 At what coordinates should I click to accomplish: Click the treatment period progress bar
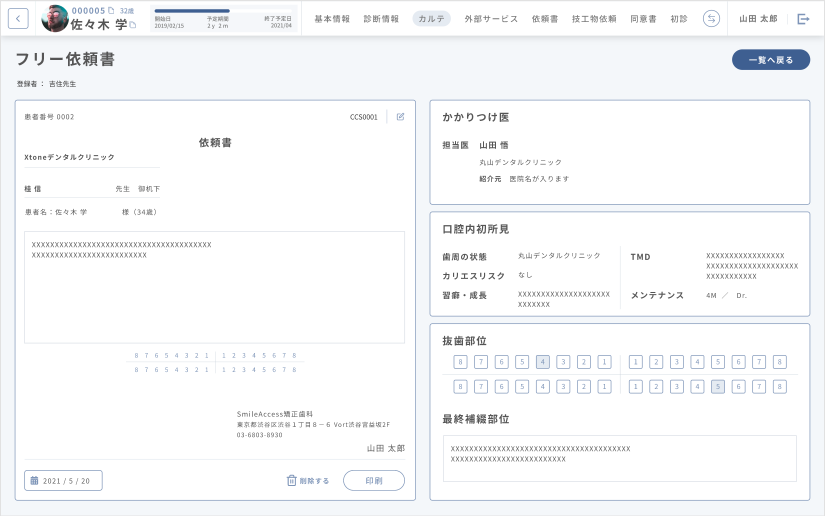[x=223, y=11]
